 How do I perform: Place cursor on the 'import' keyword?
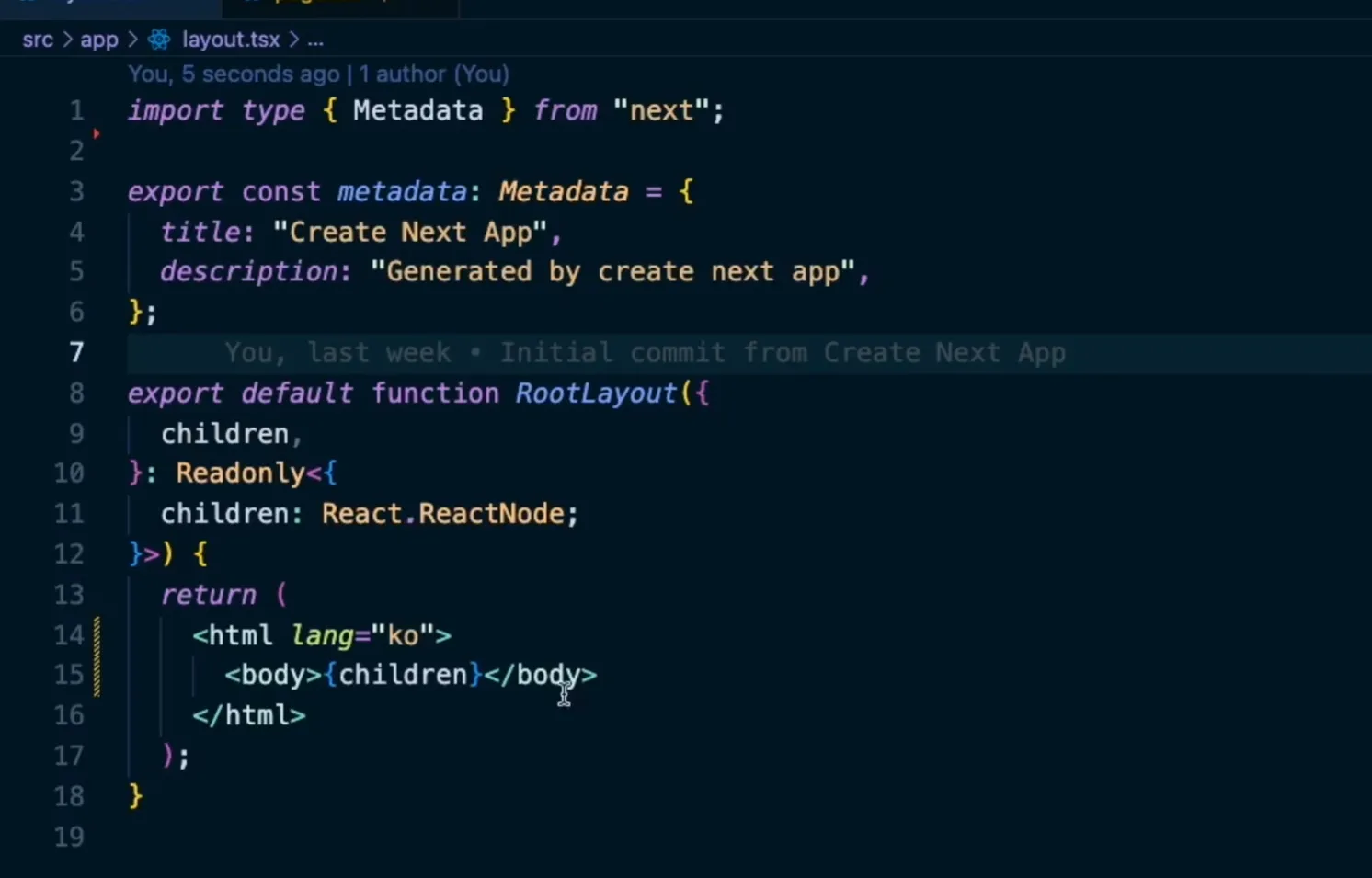(x=176, y=110)
